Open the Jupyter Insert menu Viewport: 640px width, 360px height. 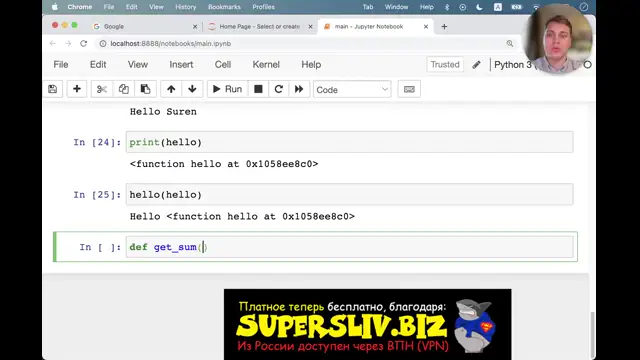(x=181, y=64)
